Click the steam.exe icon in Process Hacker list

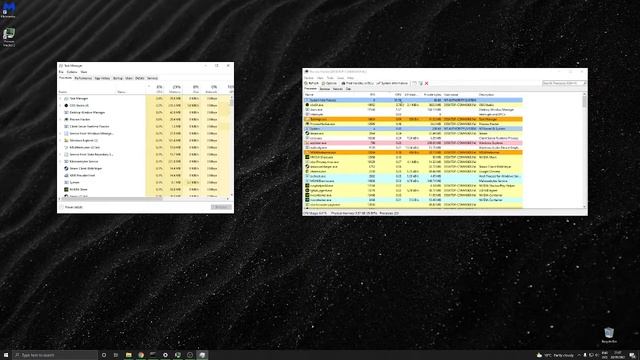[x=307, y=133]
